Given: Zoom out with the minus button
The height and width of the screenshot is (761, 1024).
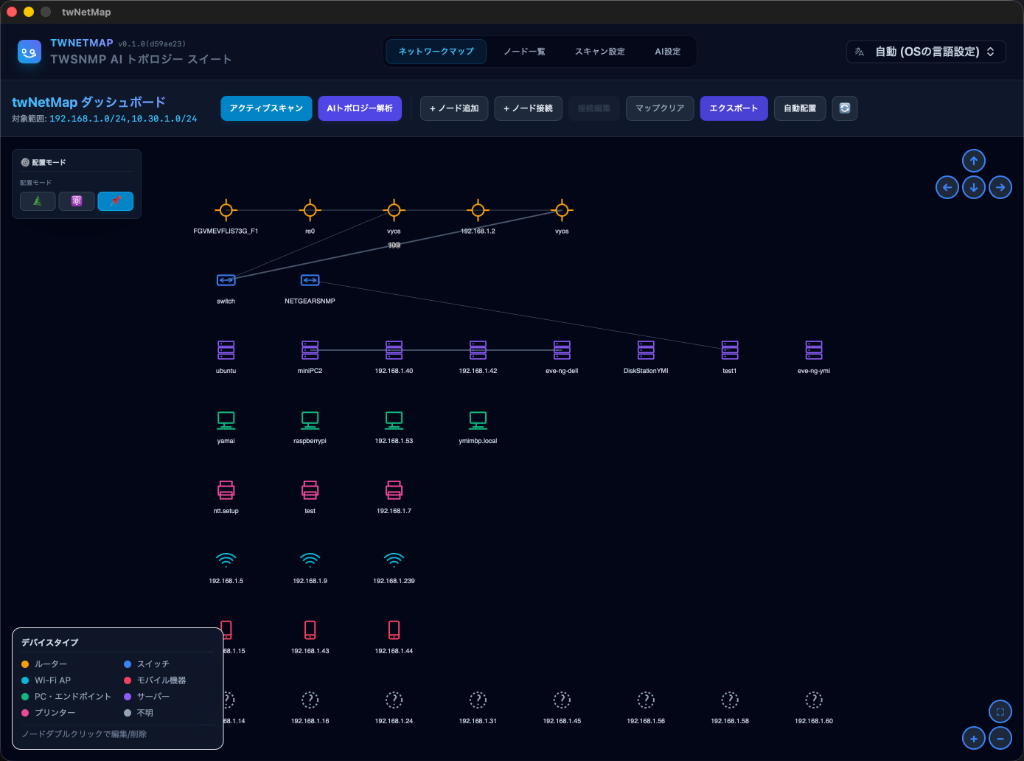Looking at the screenshot, I should click(x=1000, y=738).
